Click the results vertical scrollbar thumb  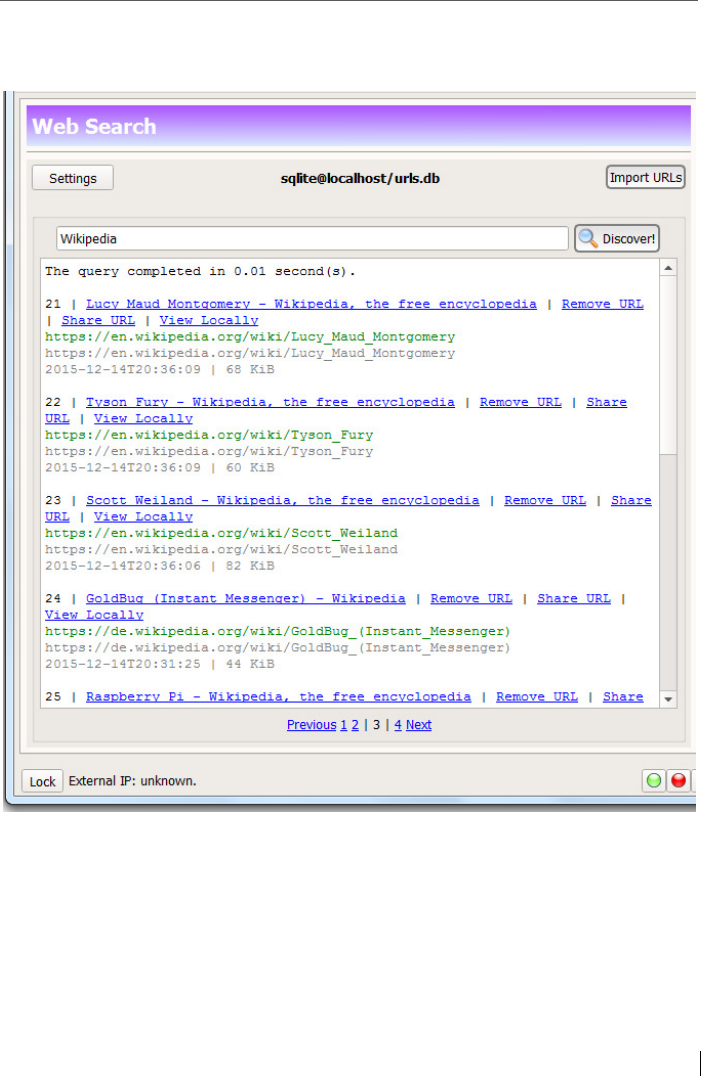(668, 364)
